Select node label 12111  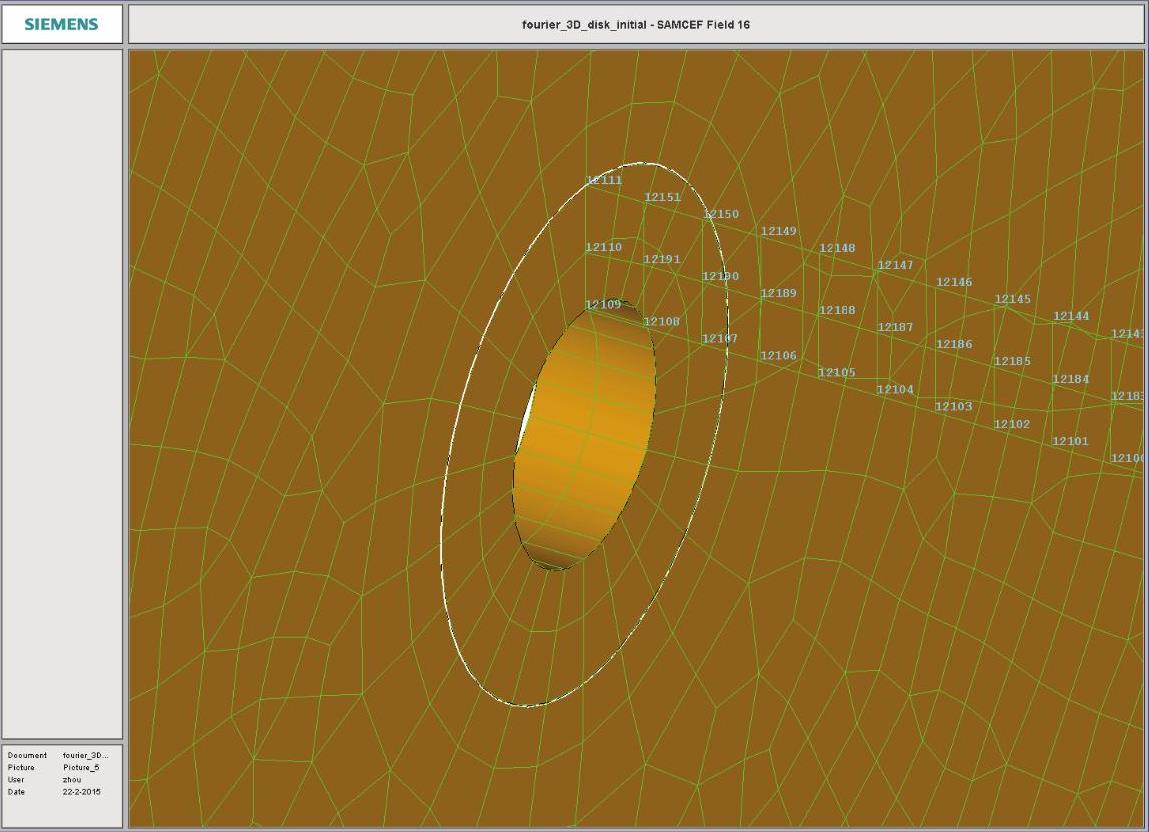(x=604, y=180)
